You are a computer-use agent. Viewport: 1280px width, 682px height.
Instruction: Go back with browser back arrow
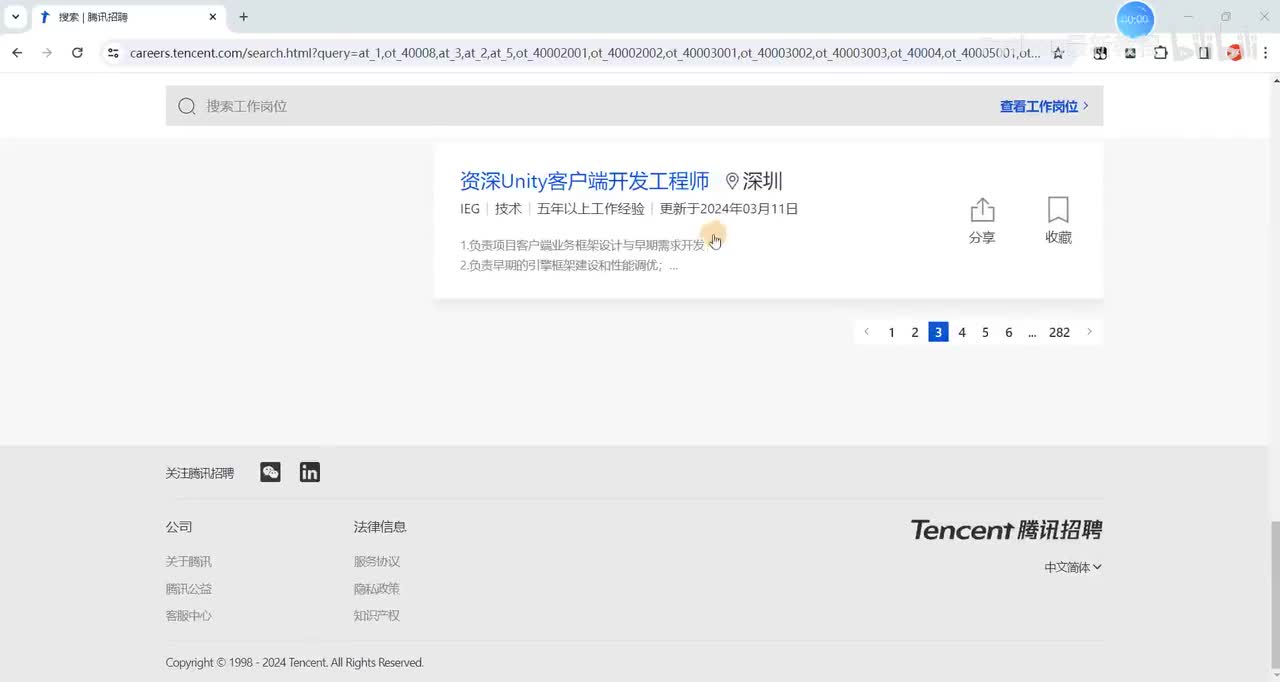[x=17, y=53]
